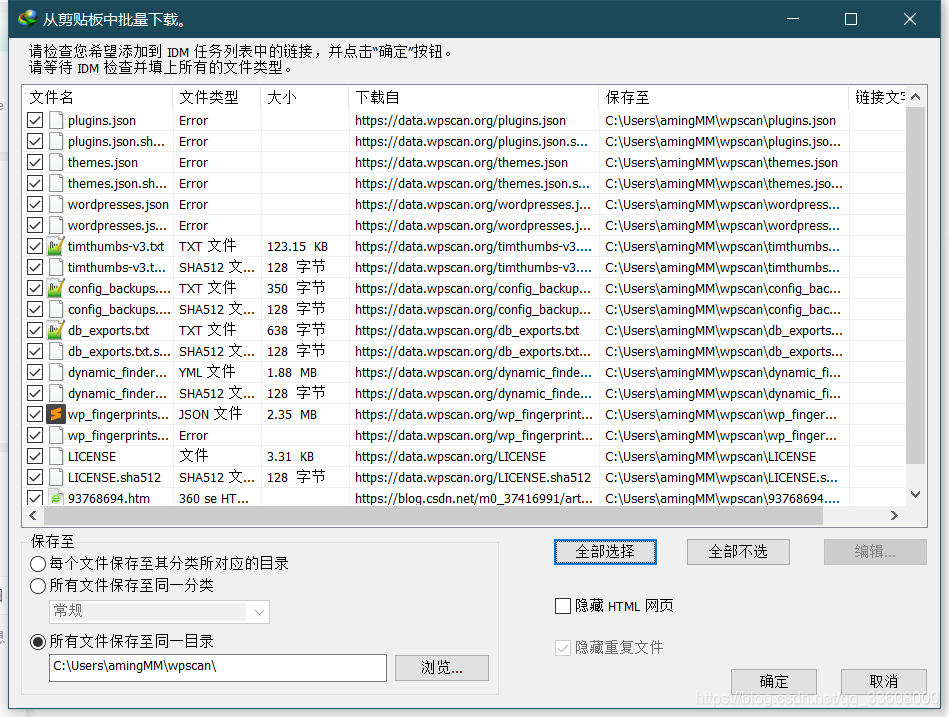Viewport: 949px width, 717px height.
Task: Uncheck the plugins.json.sh... checkbox
Action: pos(35,142)
